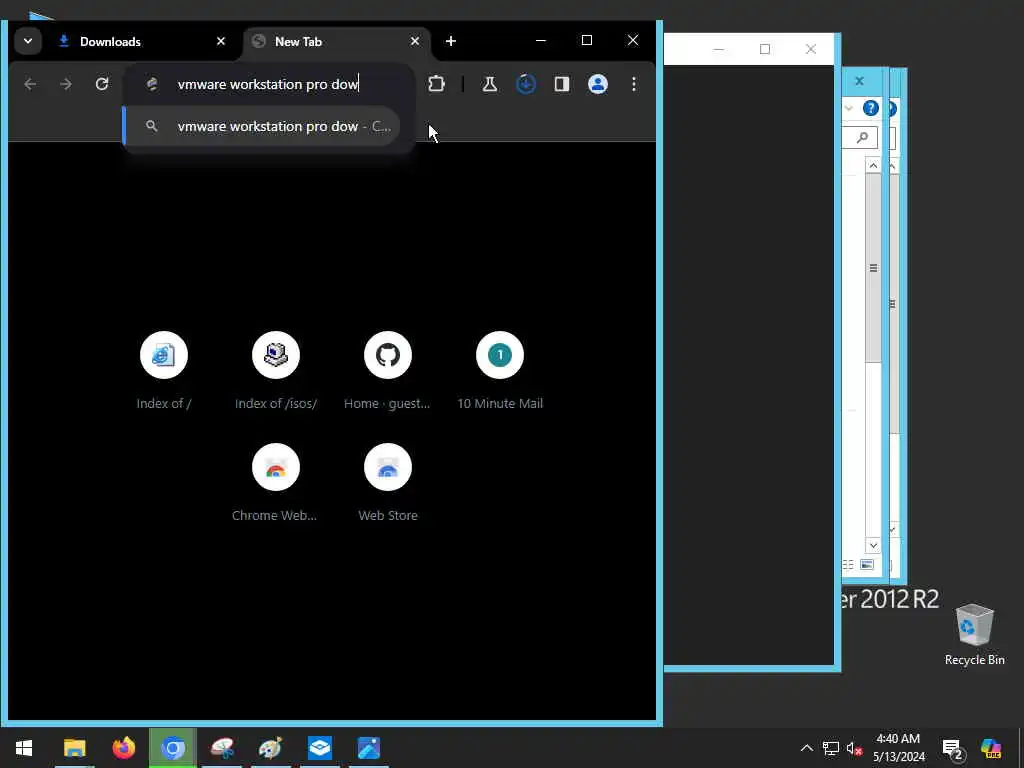The width and height of the screenshot is (1024, 768).
Task: Click the Chromium taskbar icon
Action: point(173,748)
